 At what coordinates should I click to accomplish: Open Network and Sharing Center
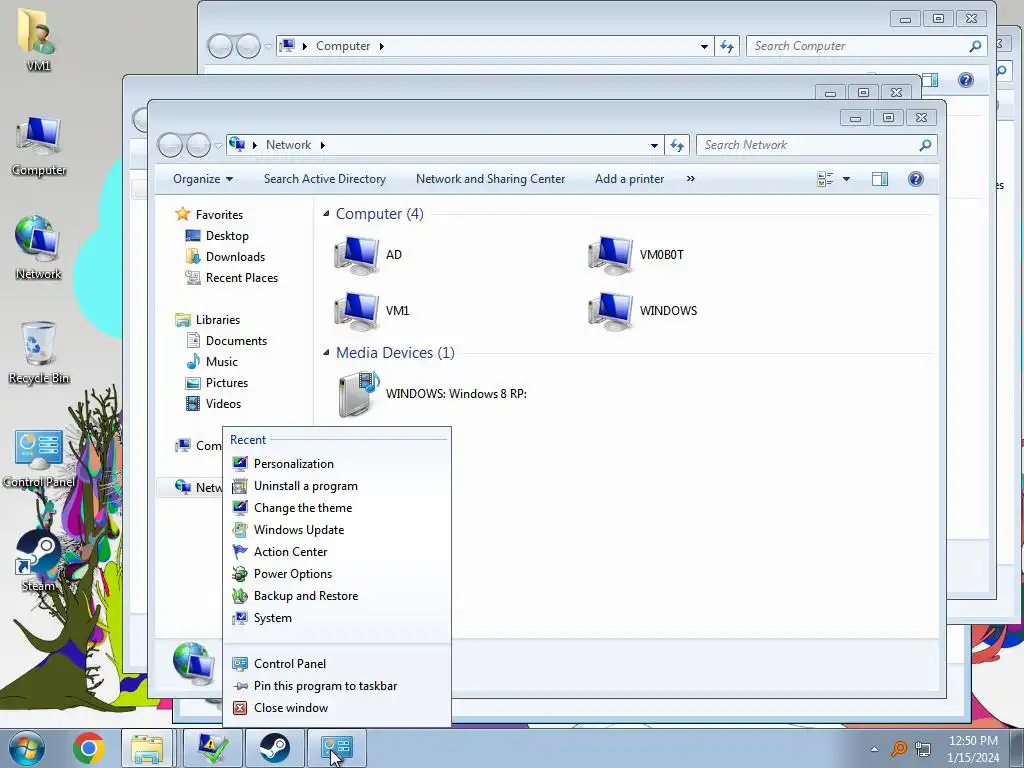[490, 179]
